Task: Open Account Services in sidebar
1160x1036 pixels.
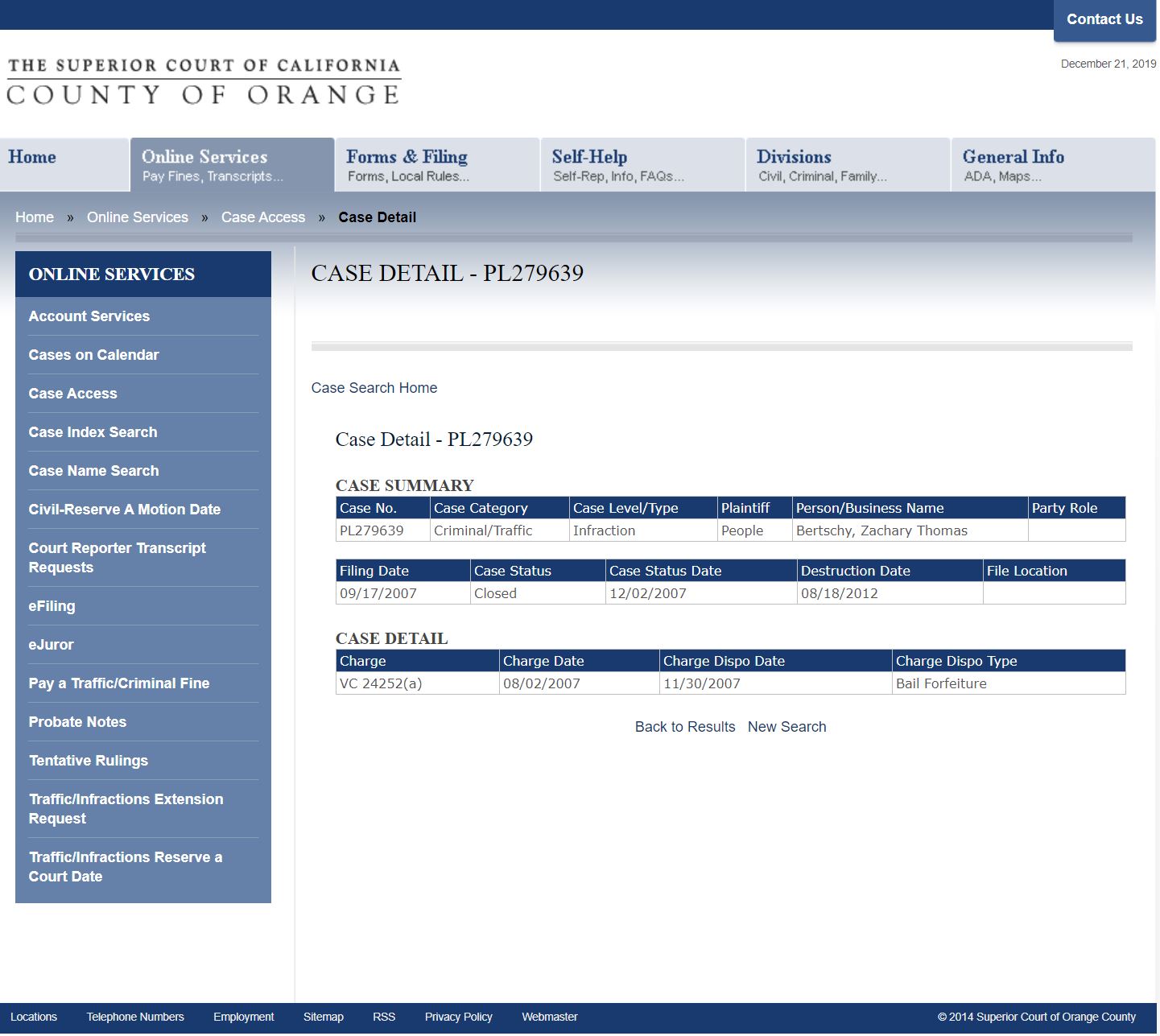Action: coord(89,316)
